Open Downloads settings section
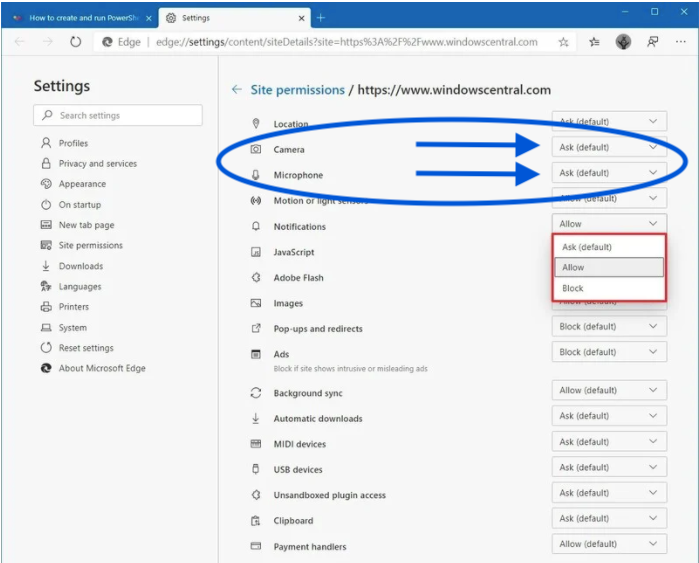Screen dimensions: 699x563 pyautogui.click(x=72, y=266)
